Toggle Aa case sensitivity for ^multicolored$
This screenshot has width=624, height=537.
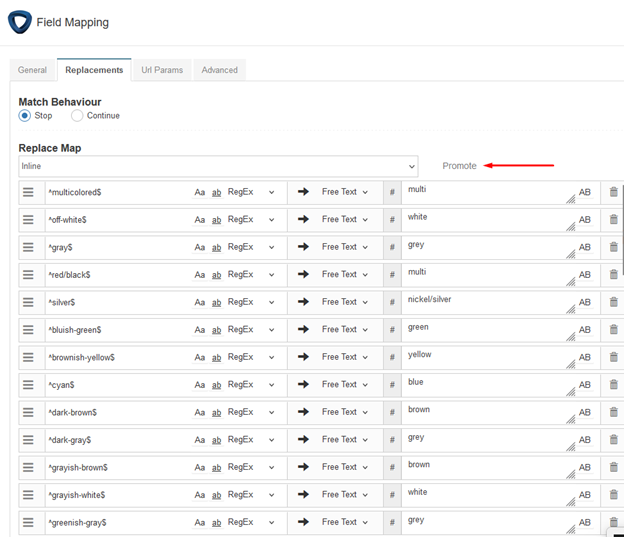coord(200,192)
